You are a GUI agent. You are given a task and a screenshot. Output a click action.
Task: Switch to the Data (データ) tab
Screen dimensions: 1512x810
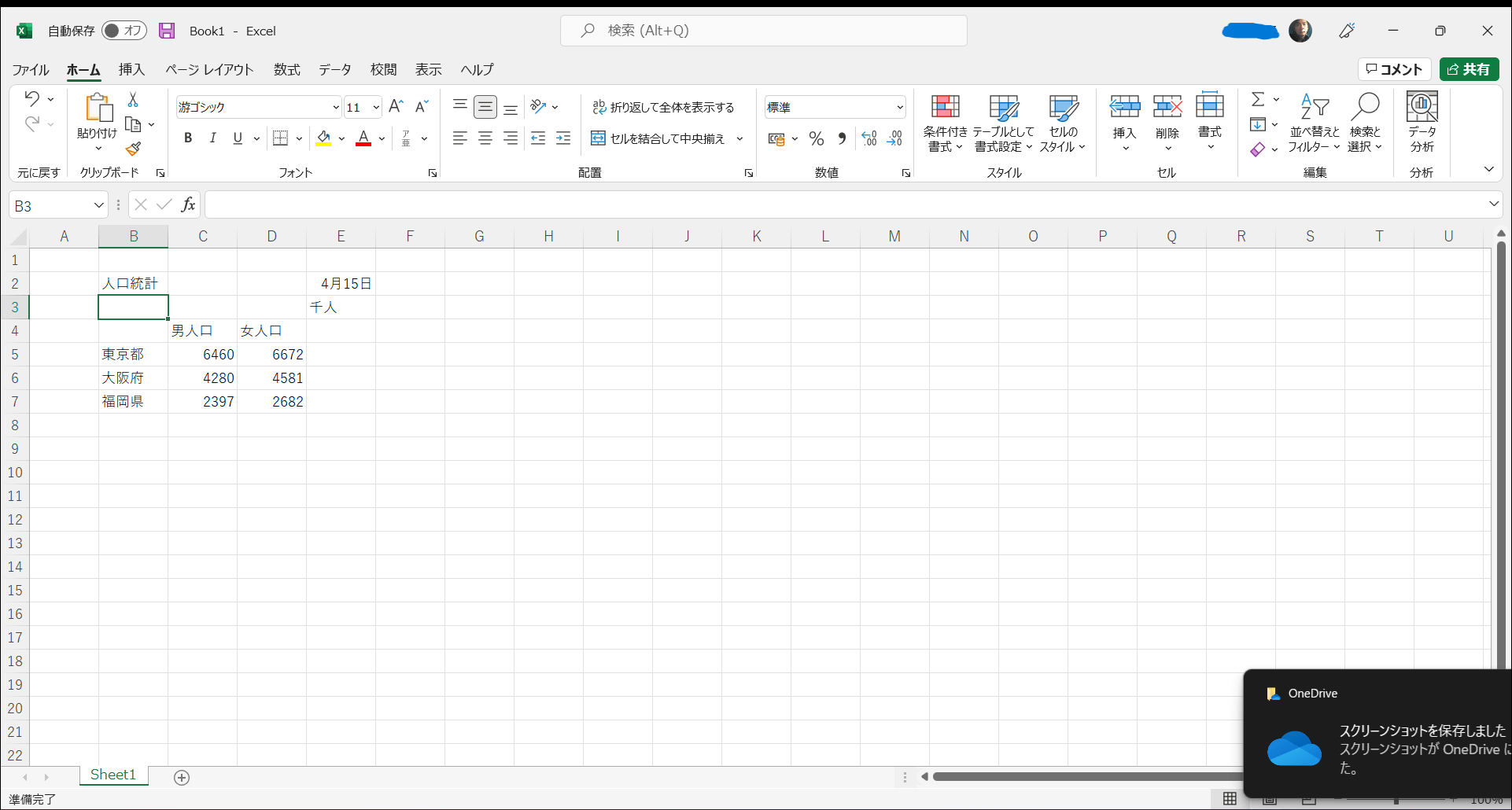(334, 69)
